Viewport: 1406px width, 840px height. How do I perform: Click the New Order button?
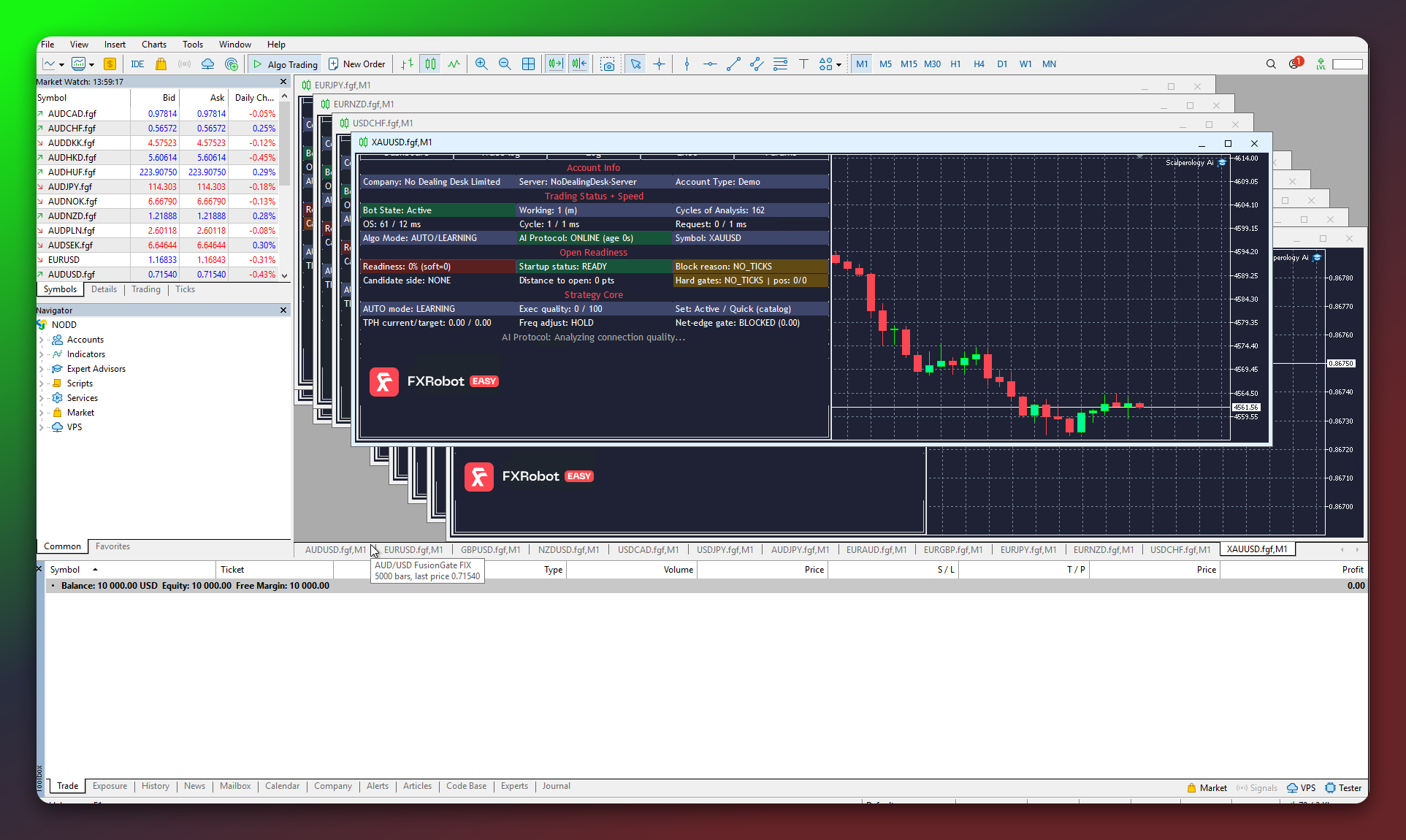coord(357,64)
